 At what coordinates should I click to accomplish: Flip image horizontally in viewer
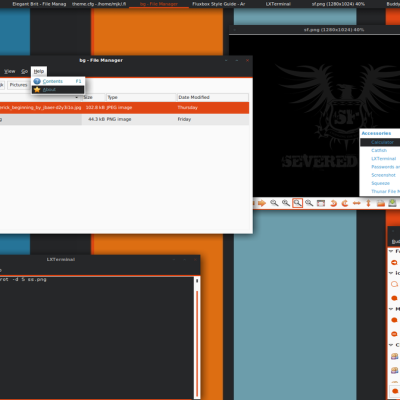[x=356, y=203]
